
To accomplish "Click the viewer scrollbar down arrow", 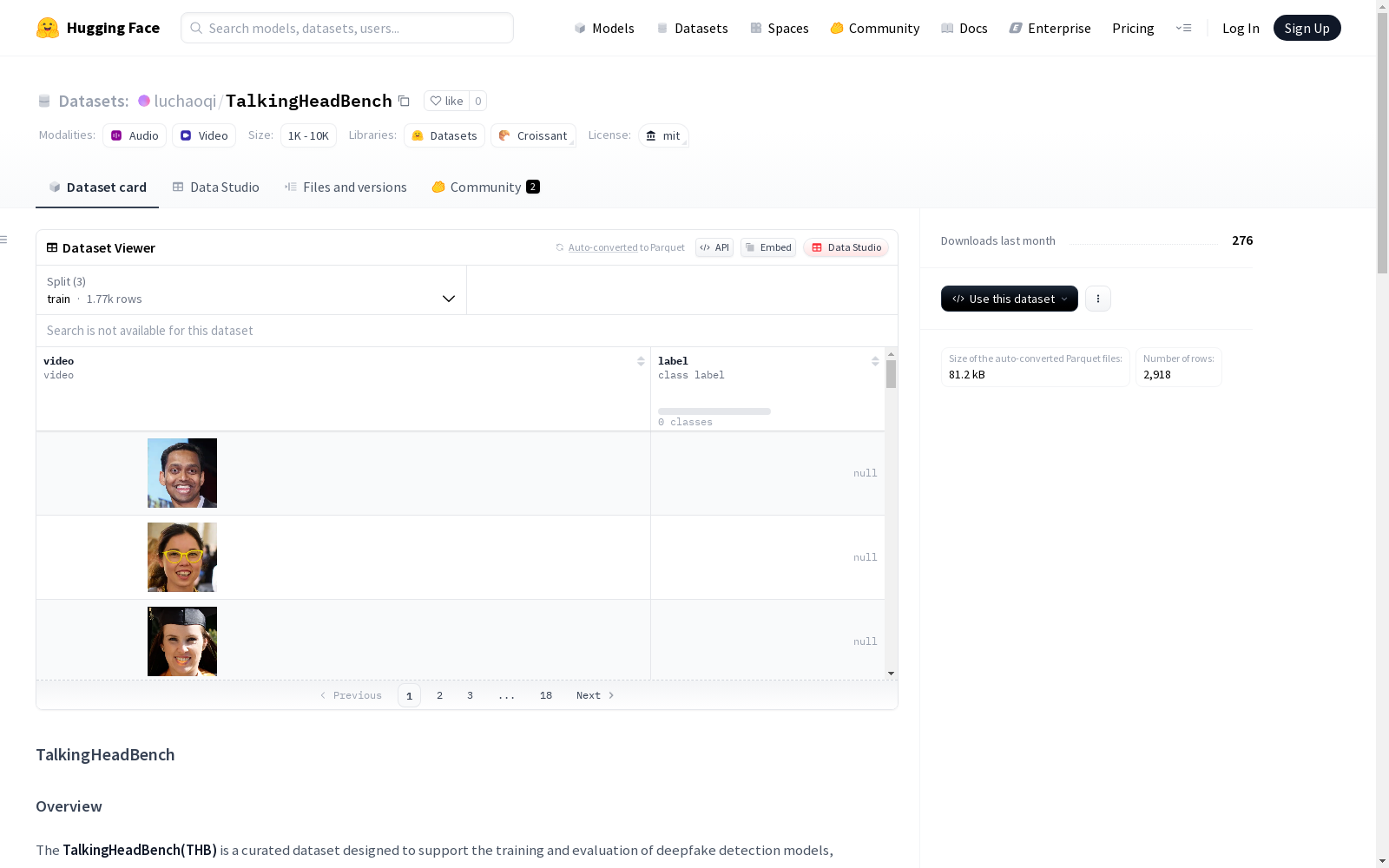I will (x=891, y=674).
